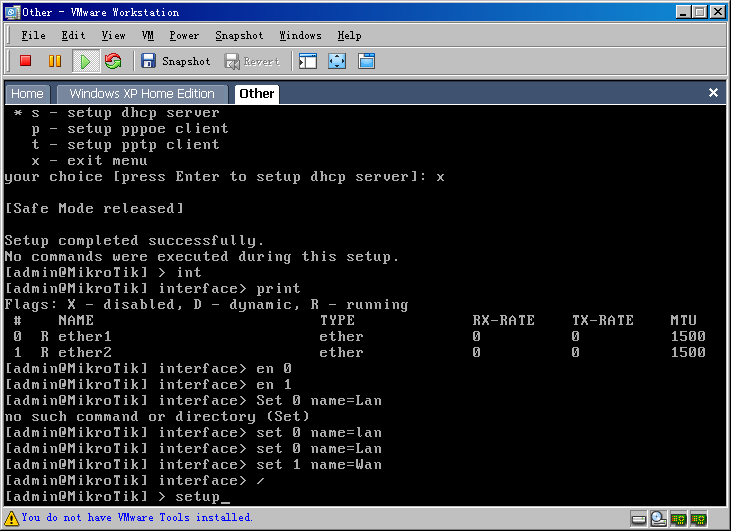Click the orange Suspend pause icon

[x=55, y=61]
